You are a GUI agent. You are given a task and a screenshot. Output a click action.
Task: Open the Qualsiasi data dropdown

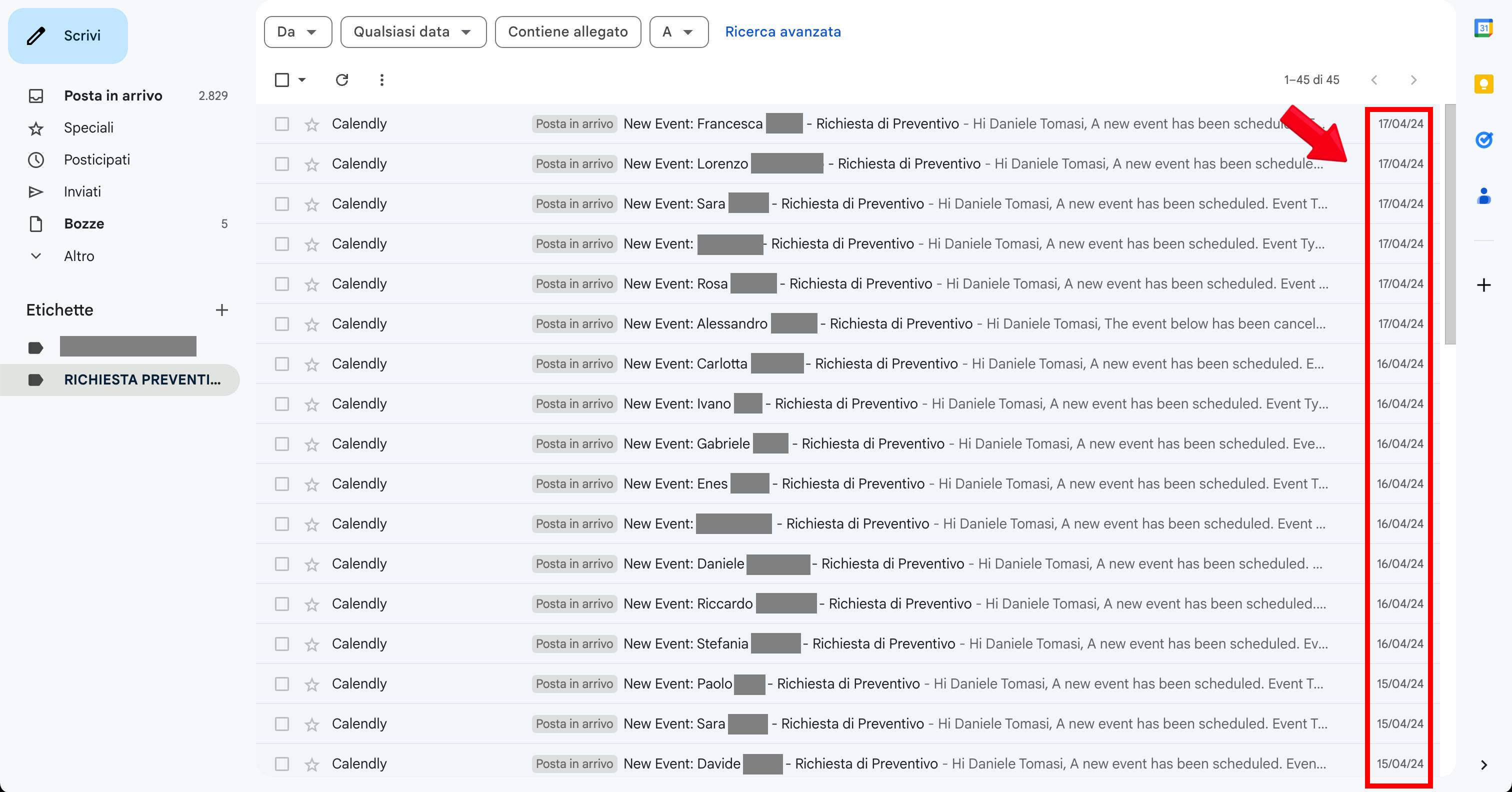(412, 31)
